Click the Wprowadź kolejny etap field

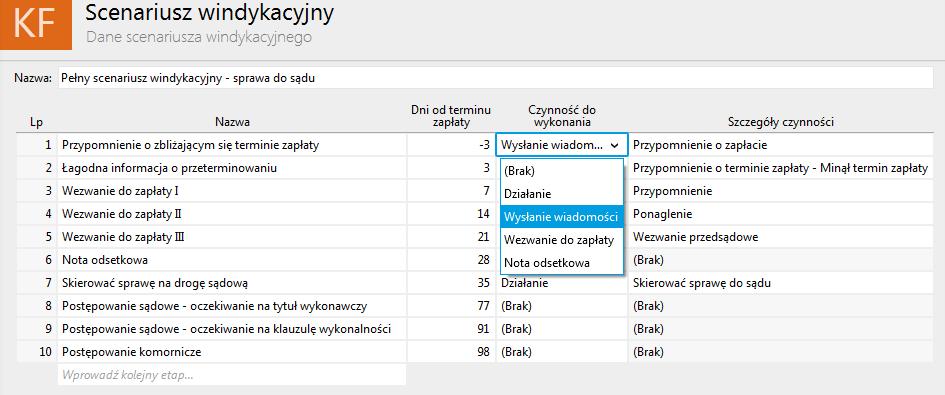click(232, 375)
